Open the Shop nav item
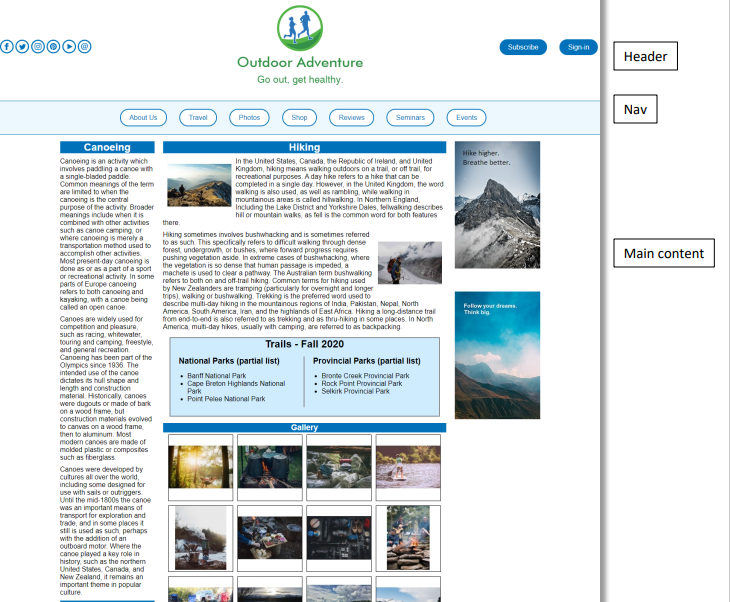 tap(299, 117)
